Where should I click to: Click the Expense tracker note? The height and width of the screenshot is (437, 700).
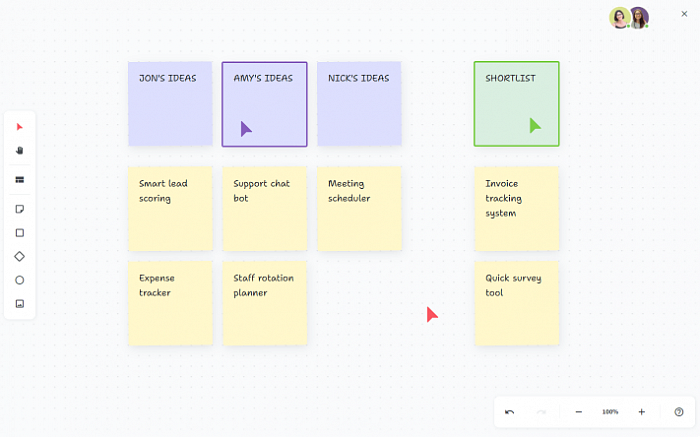170,303
